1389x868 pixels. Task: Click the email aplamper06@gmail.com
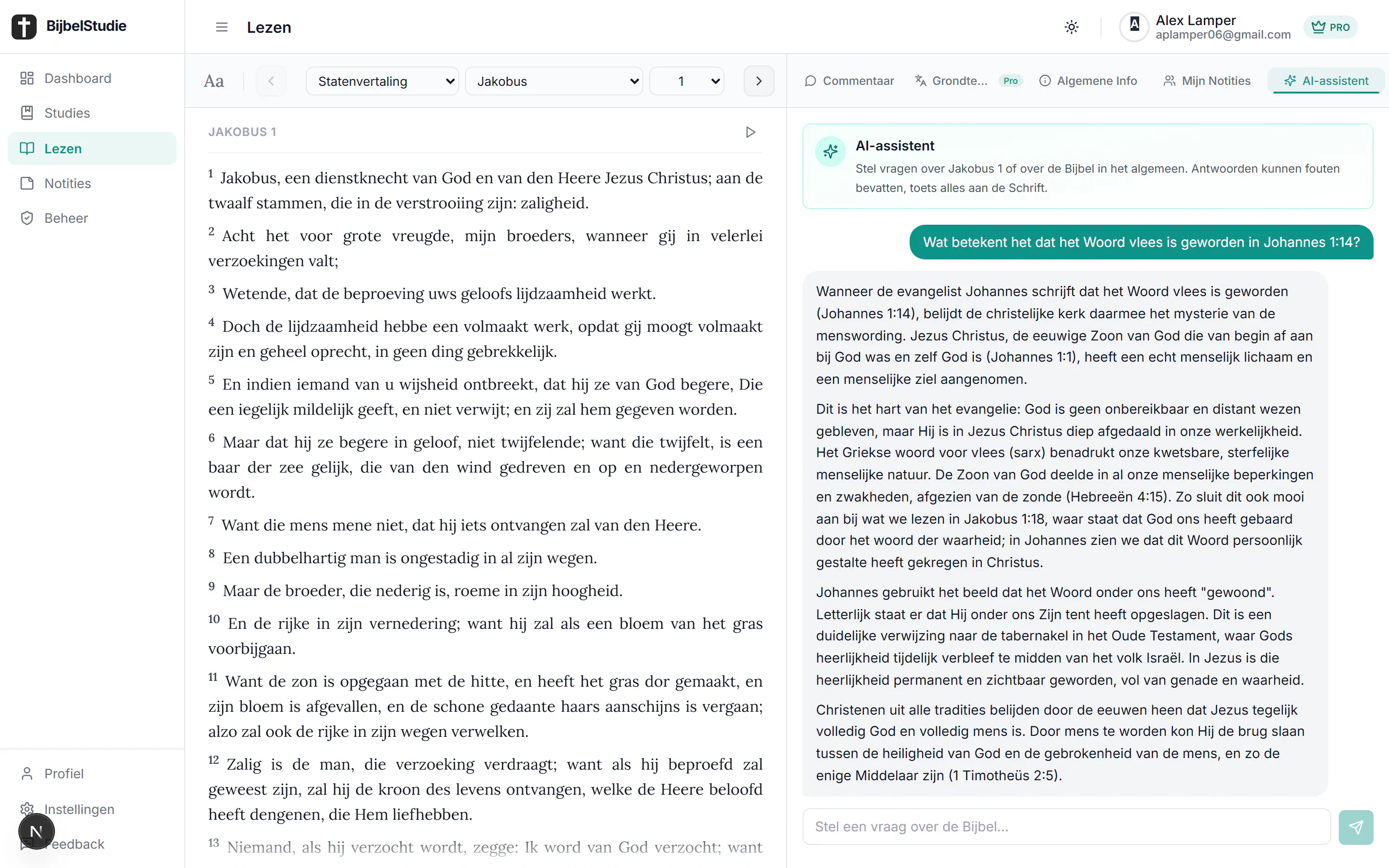[x=1223, y=35]
